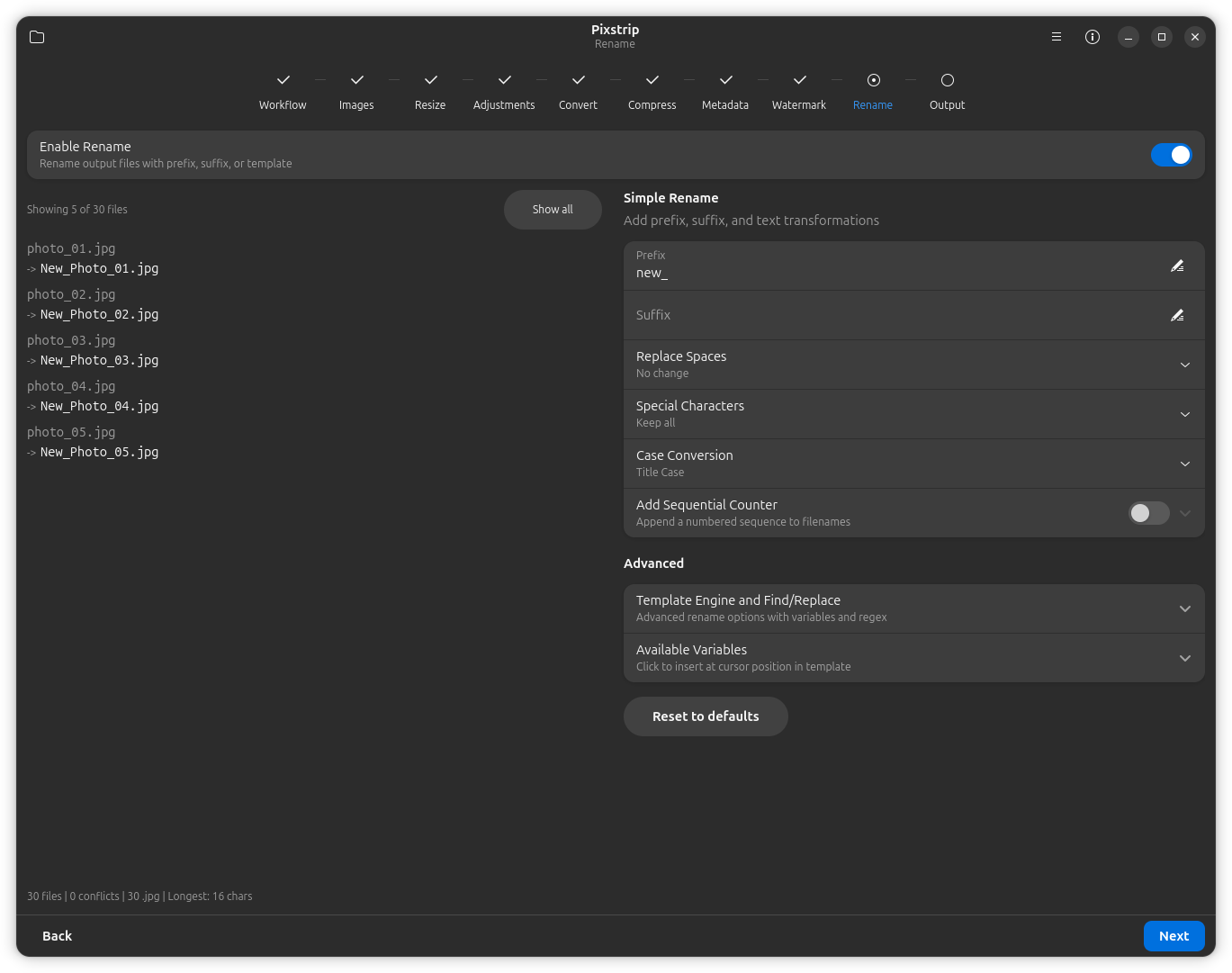Click the info icon in the header
Image resolution: width=1232 pixels, height=973 pixels.
pos(1093,37)
